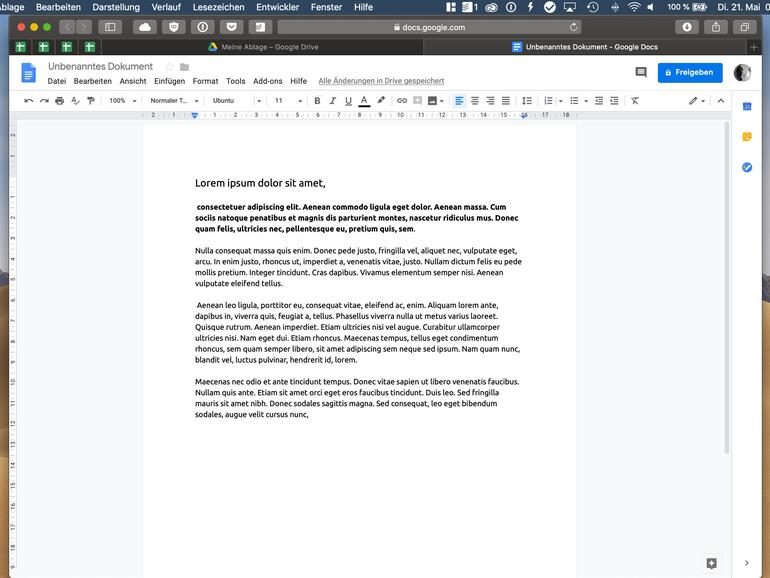Click the print icon in toolbar
770x578 pixels.
[59, 101]
